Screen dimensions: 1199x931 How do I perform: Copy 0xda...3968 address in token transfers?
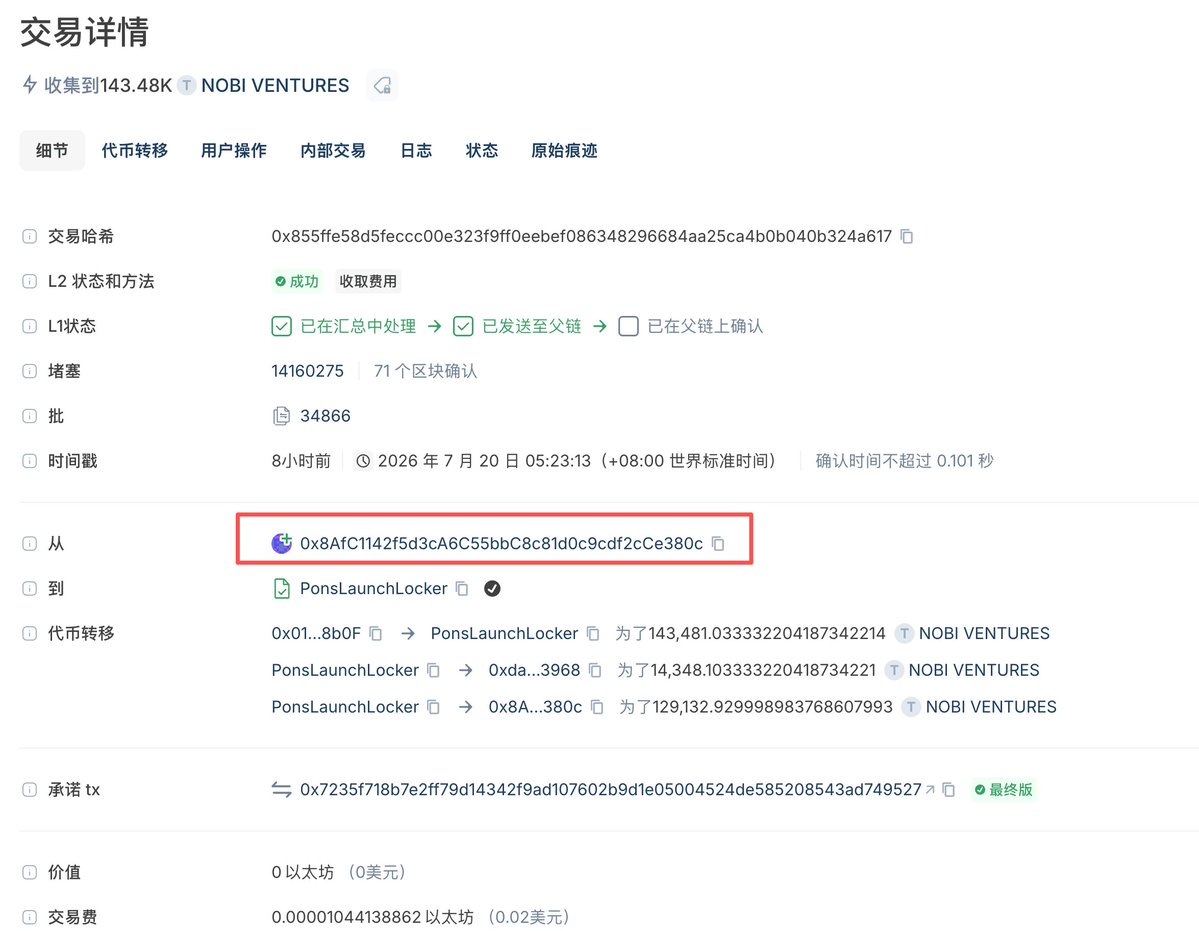click(x=595, y=670)
